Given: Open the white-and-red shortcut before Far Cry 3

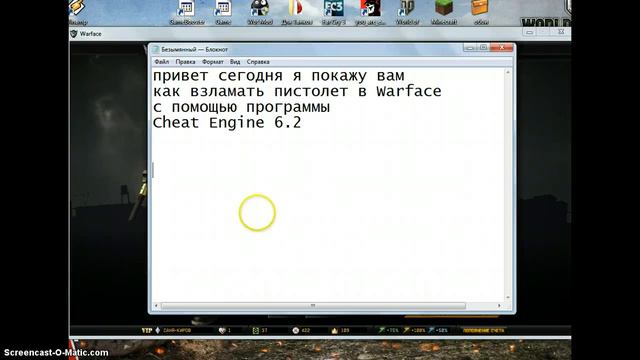Looking at the screenshot, I should (x=296, y=9).
